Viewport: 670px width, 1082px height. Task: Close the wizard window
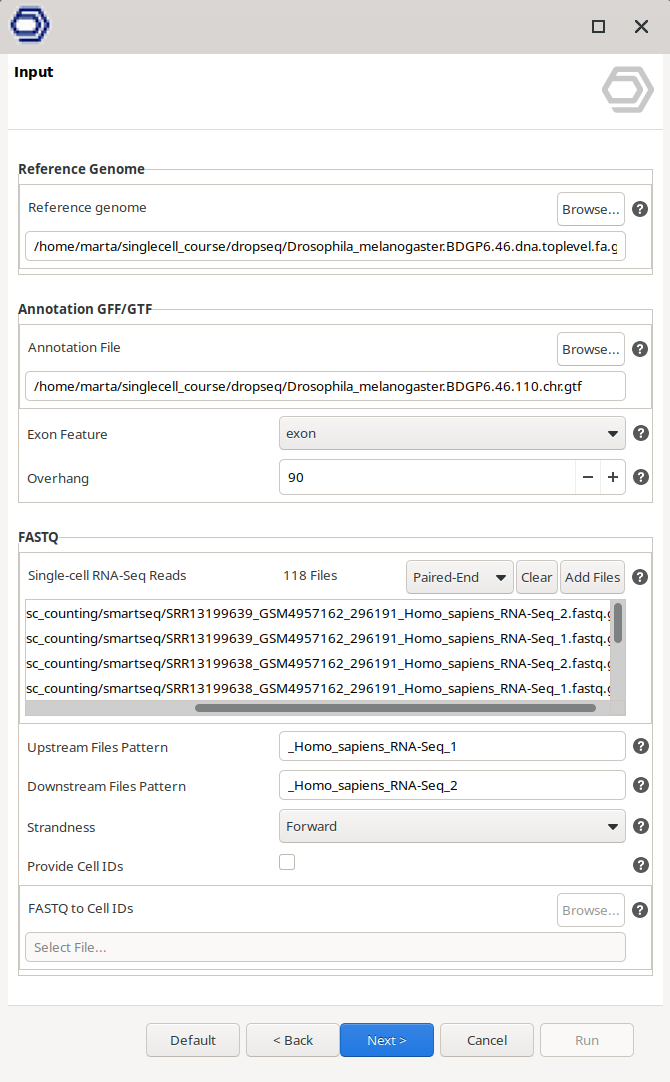tap(641, 26)
